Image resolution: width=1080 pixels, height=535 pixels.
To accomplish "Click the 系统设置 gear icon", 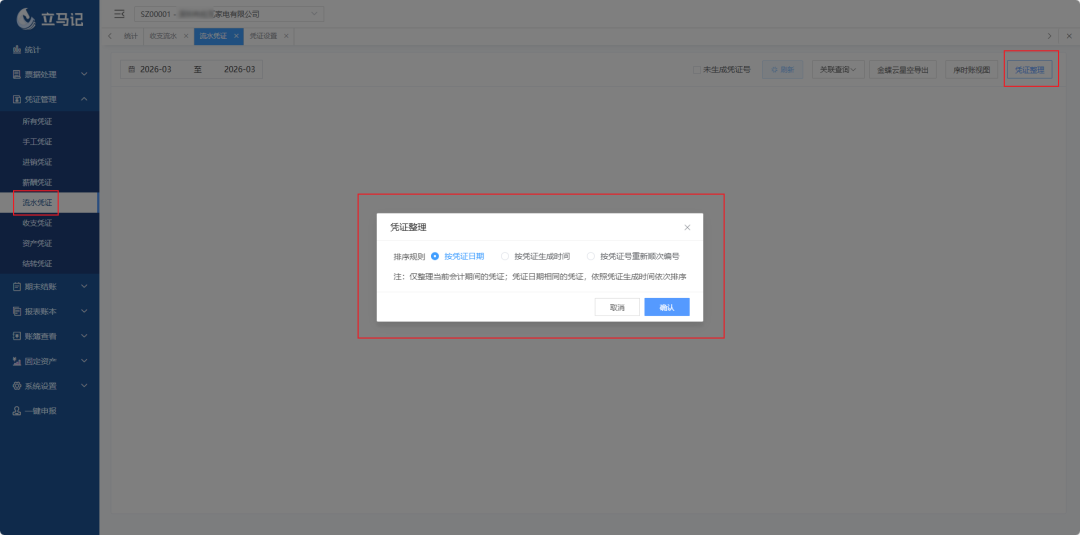I will [16, 386].
